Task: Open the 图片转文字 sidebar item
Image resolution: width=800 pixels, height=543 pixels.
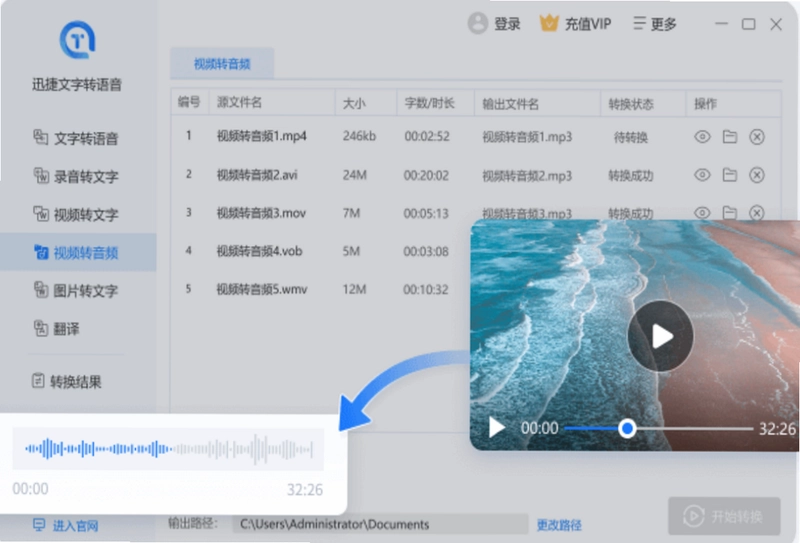Action: [x=78, y=290]
